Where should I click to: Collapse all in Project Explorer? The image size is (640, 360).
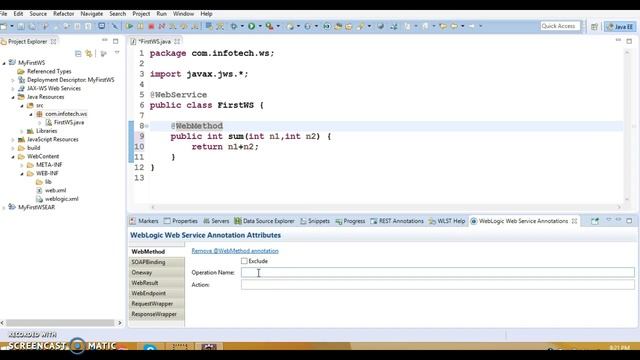click(78, 53)
